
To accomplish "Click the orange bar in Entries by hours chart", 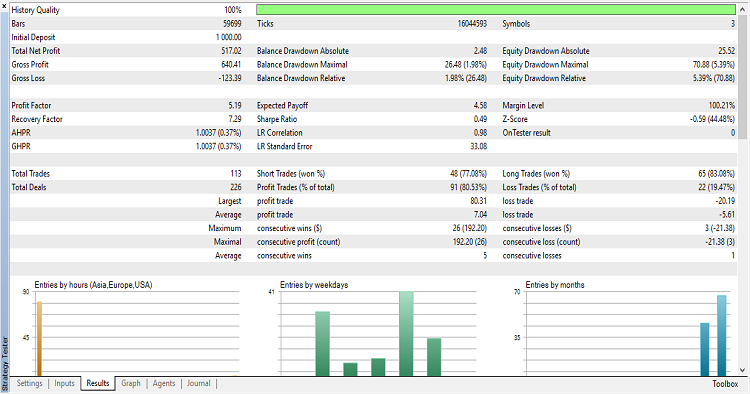I will pyautogui.click(x=40, y=339).
